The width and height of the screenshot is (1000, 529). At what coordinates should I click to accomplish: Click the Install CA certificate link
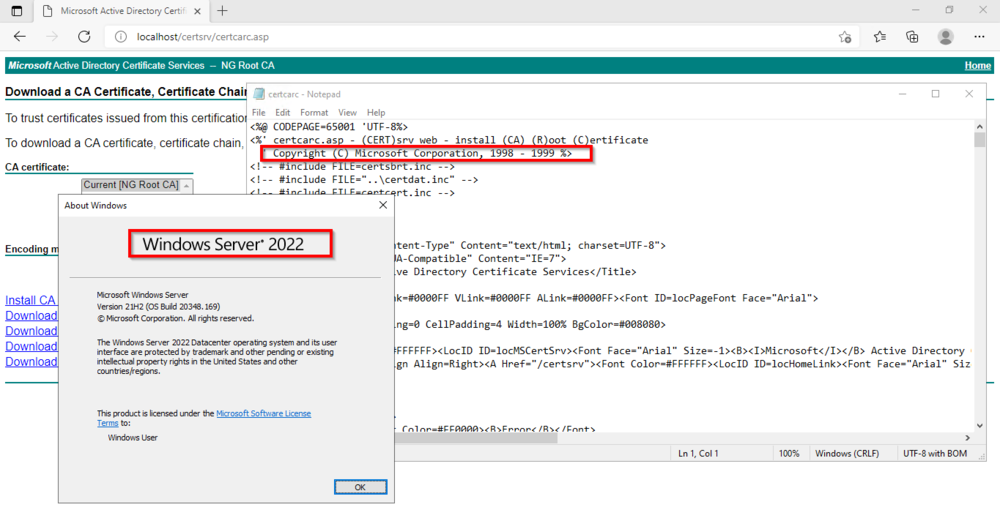coord(30,300)
